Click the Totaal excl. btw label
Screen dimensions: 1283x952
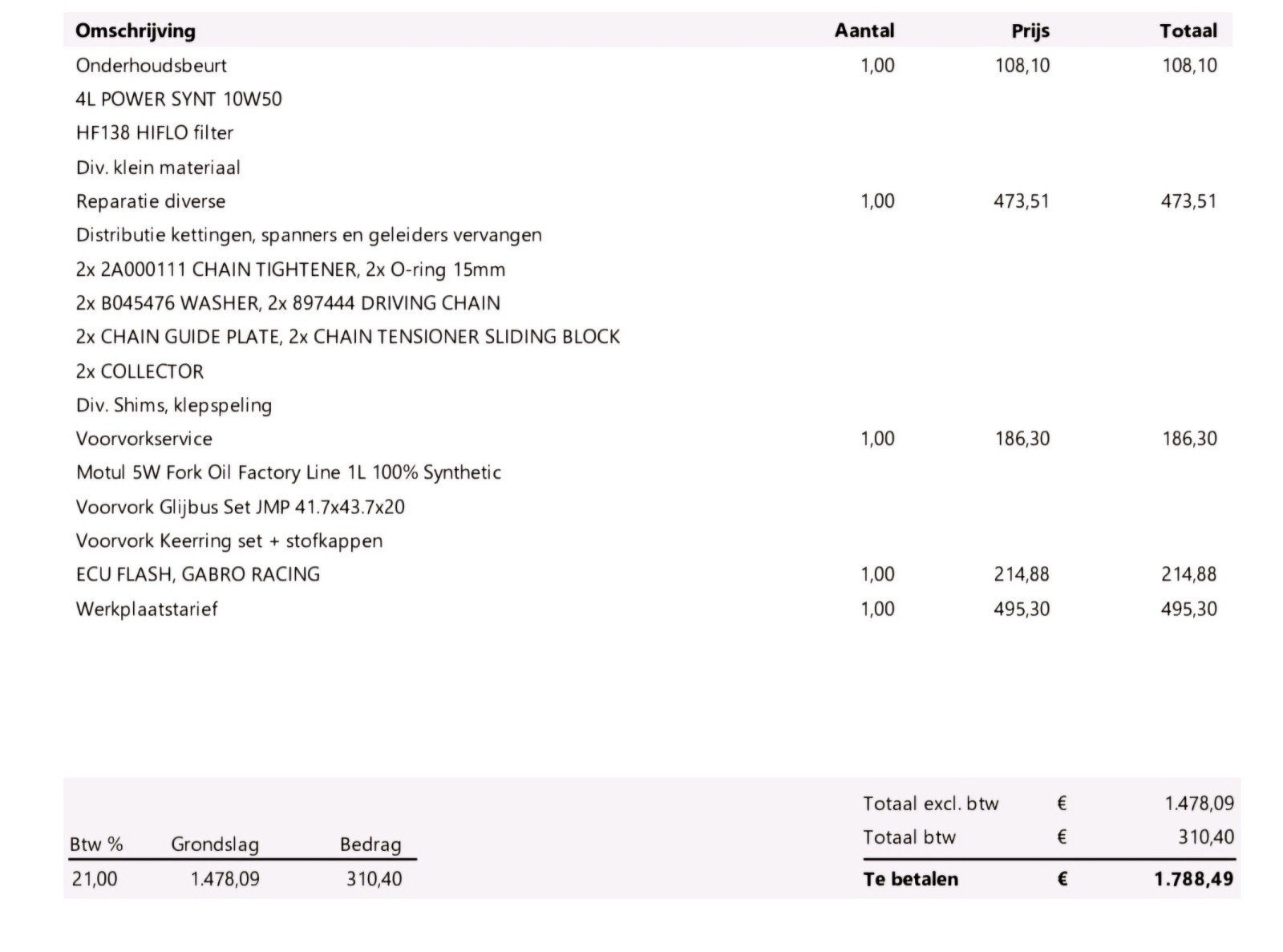pos(931,804)
